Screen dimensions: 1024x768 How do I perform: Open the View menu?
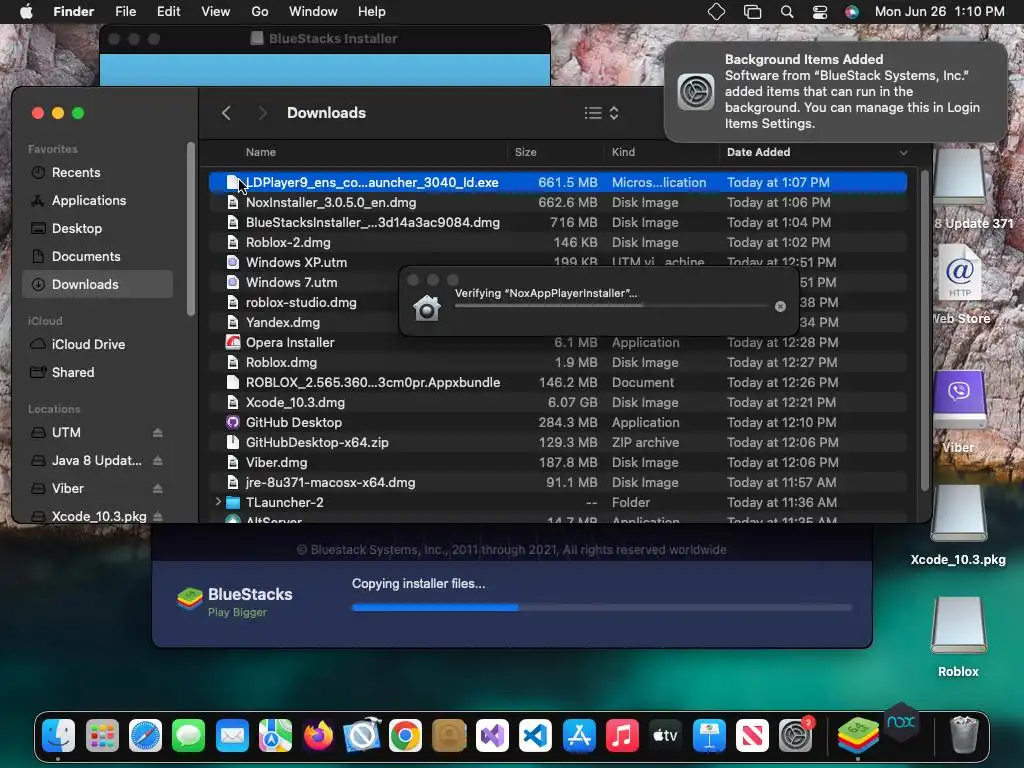point(216,12)
